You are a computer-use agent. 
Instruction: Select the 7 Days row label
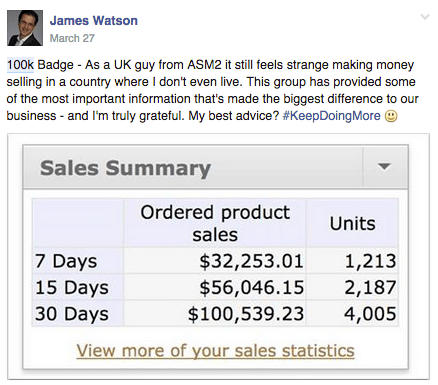tap(66, 261)
